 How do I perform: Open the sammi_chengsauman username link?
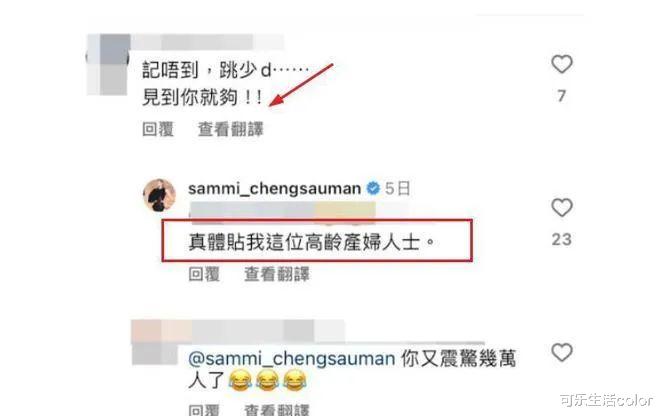tap(274, 188)
